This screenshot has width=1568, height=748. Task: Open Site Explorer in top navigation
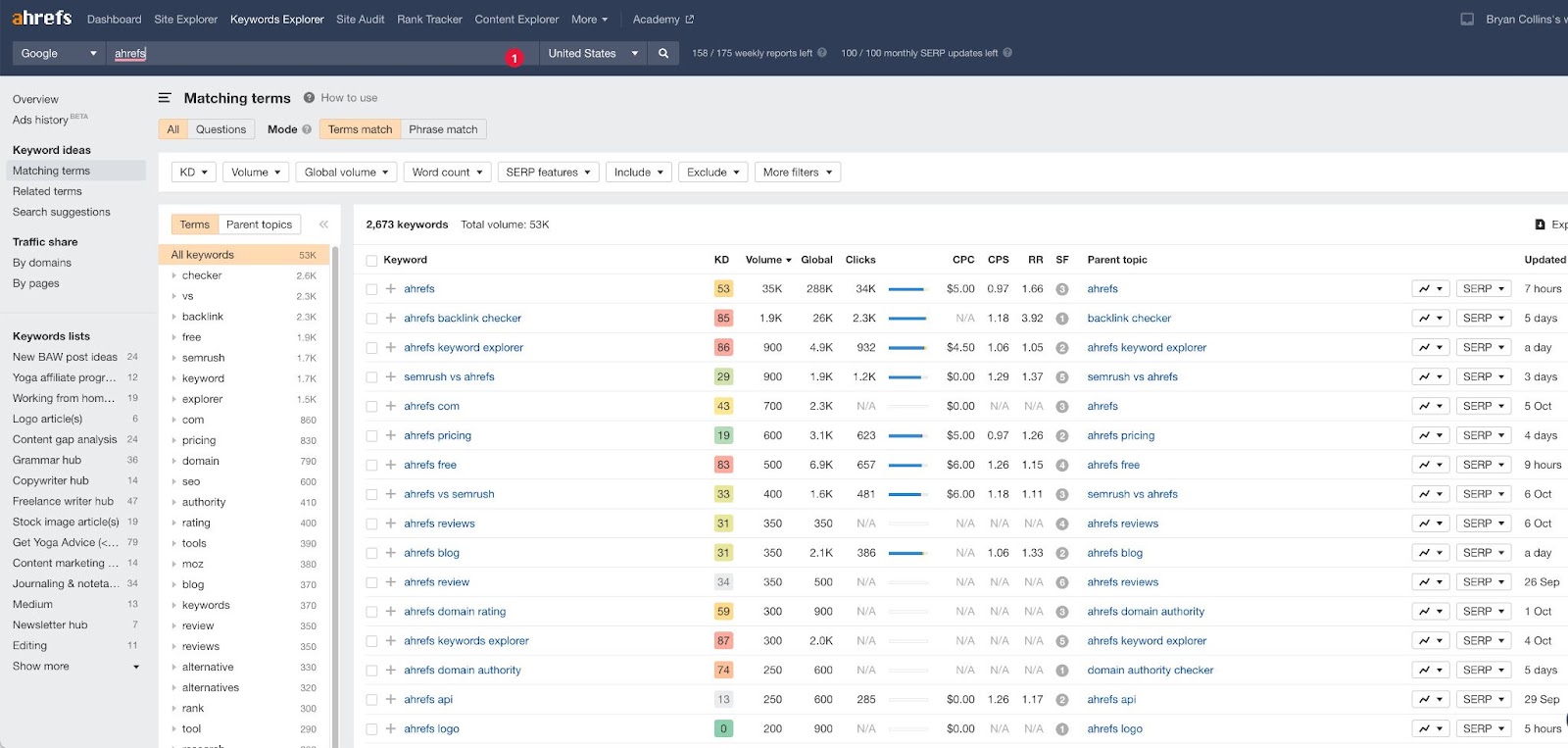pyautogui.click(x=186, y=20)
